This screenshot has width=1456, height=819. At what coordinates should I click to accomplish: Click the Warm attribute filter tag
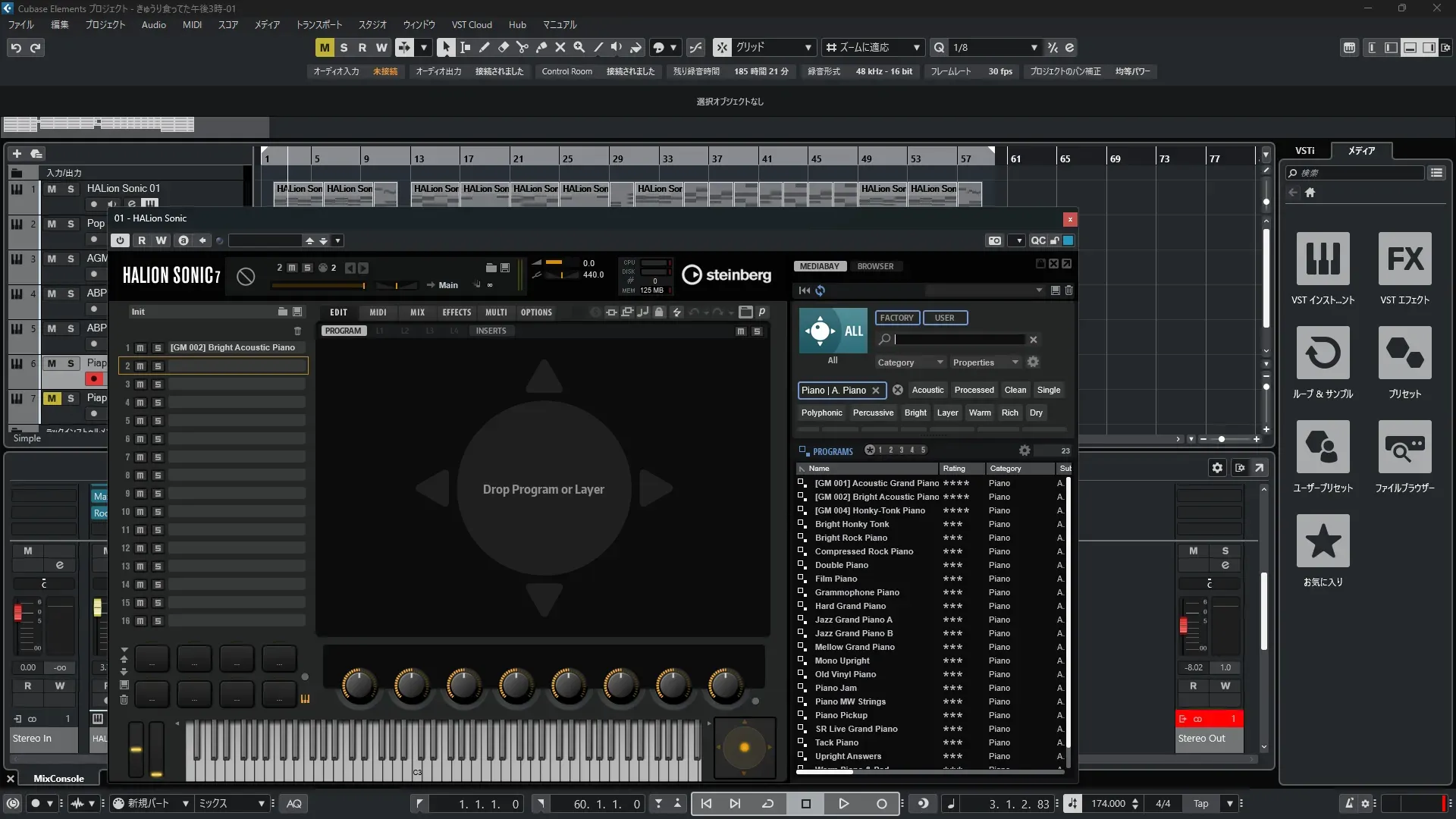[979, 413]
